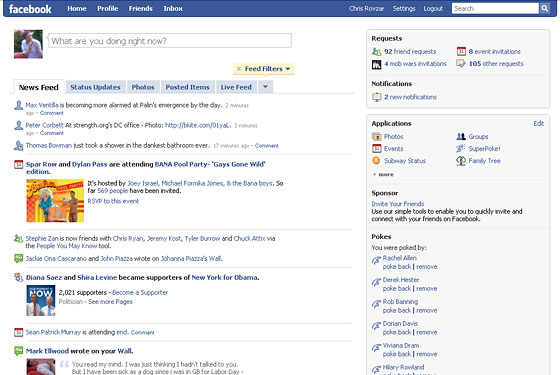Click the friends icon beside Stephie Zan story

click(19, 239)
